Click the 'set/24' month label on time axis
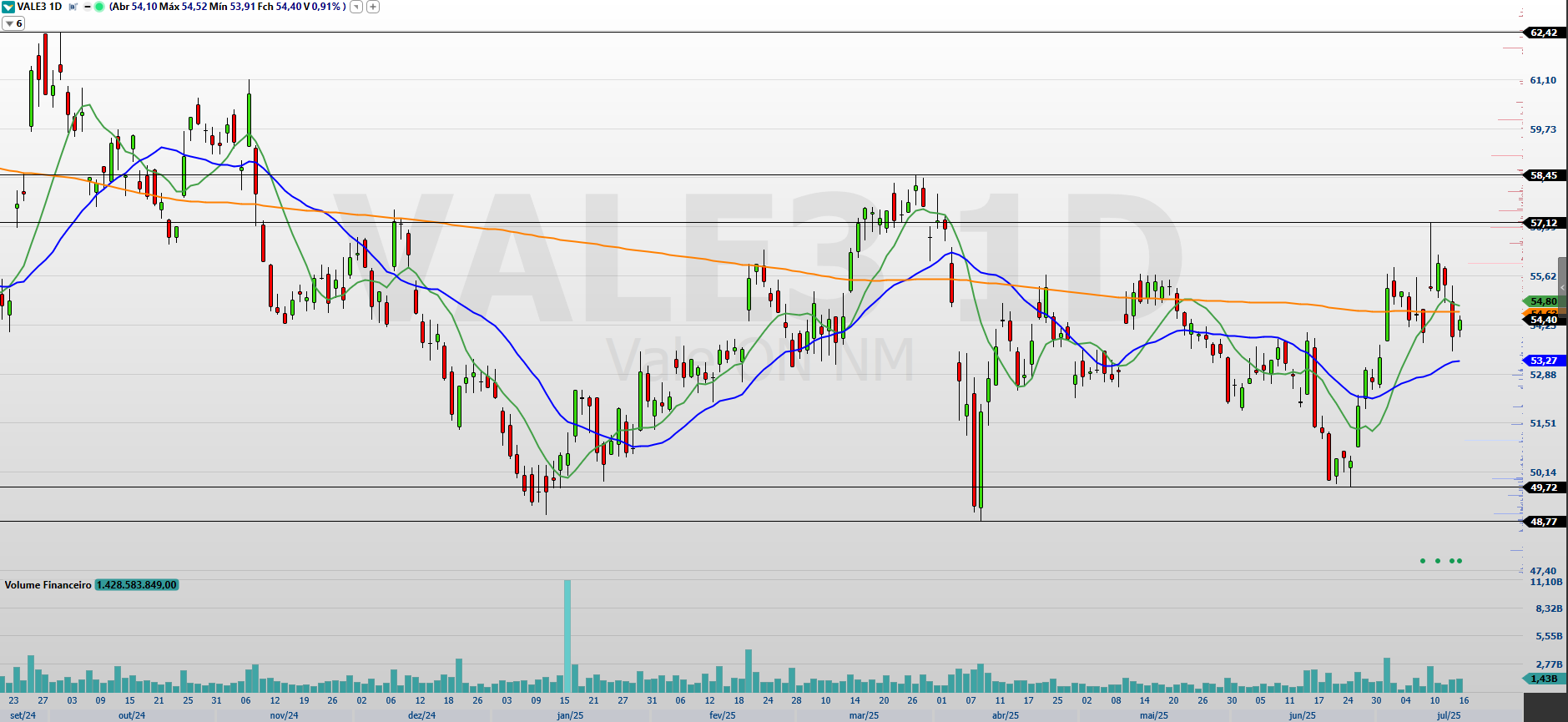Screen dimensions: 1568x722 pos(23,715)
